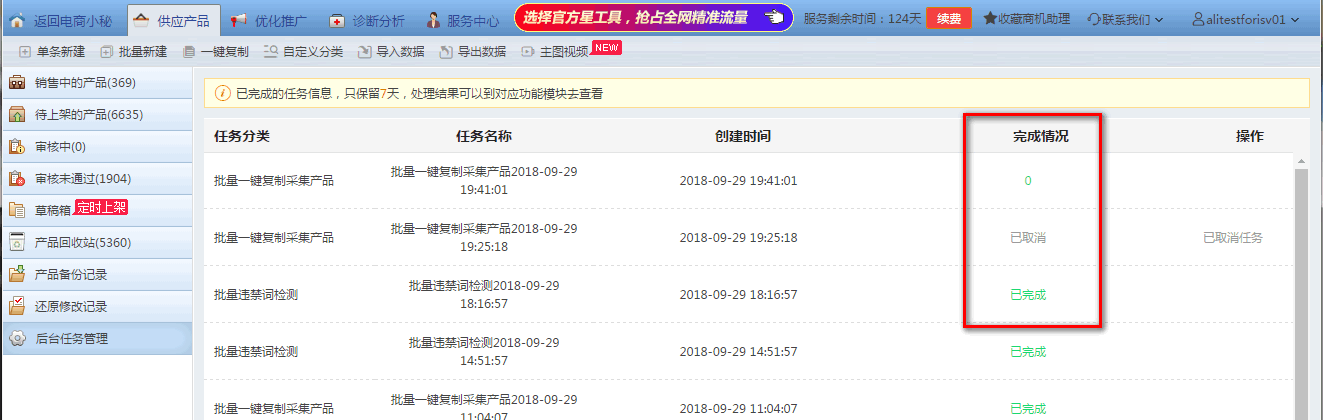Click the icon beside 审核未通过

coord(17,179)
